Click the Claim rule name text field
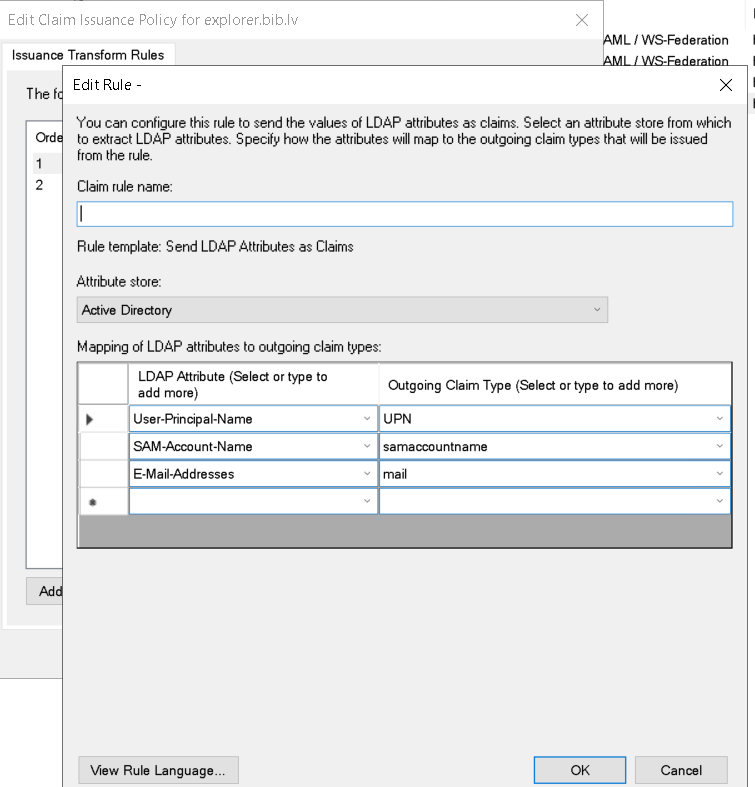Viewport: 755px width, 787px height. (x=405, y=214)
